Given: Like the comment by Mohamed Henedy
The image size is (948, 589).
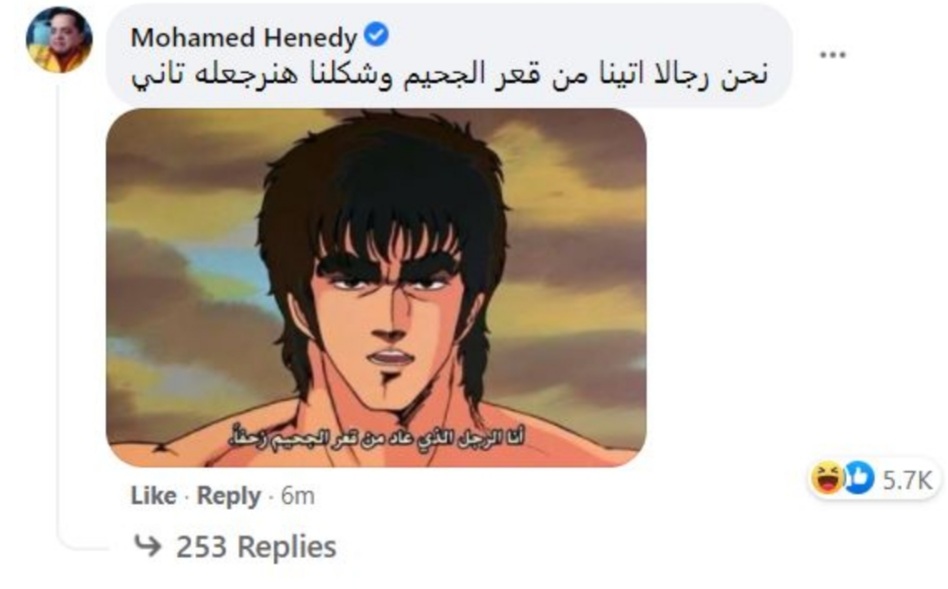Looking at the screenshot, I should click(x=154, y=496).
